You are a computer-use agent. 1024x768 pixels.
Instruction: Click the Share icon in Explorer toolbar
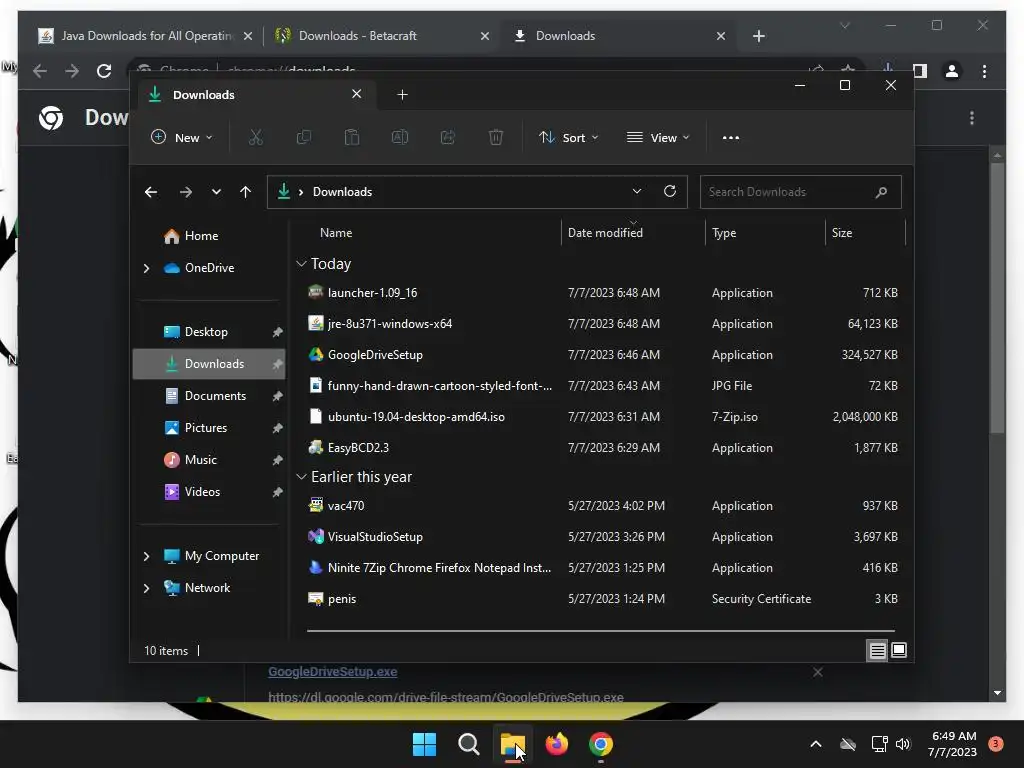448,137
